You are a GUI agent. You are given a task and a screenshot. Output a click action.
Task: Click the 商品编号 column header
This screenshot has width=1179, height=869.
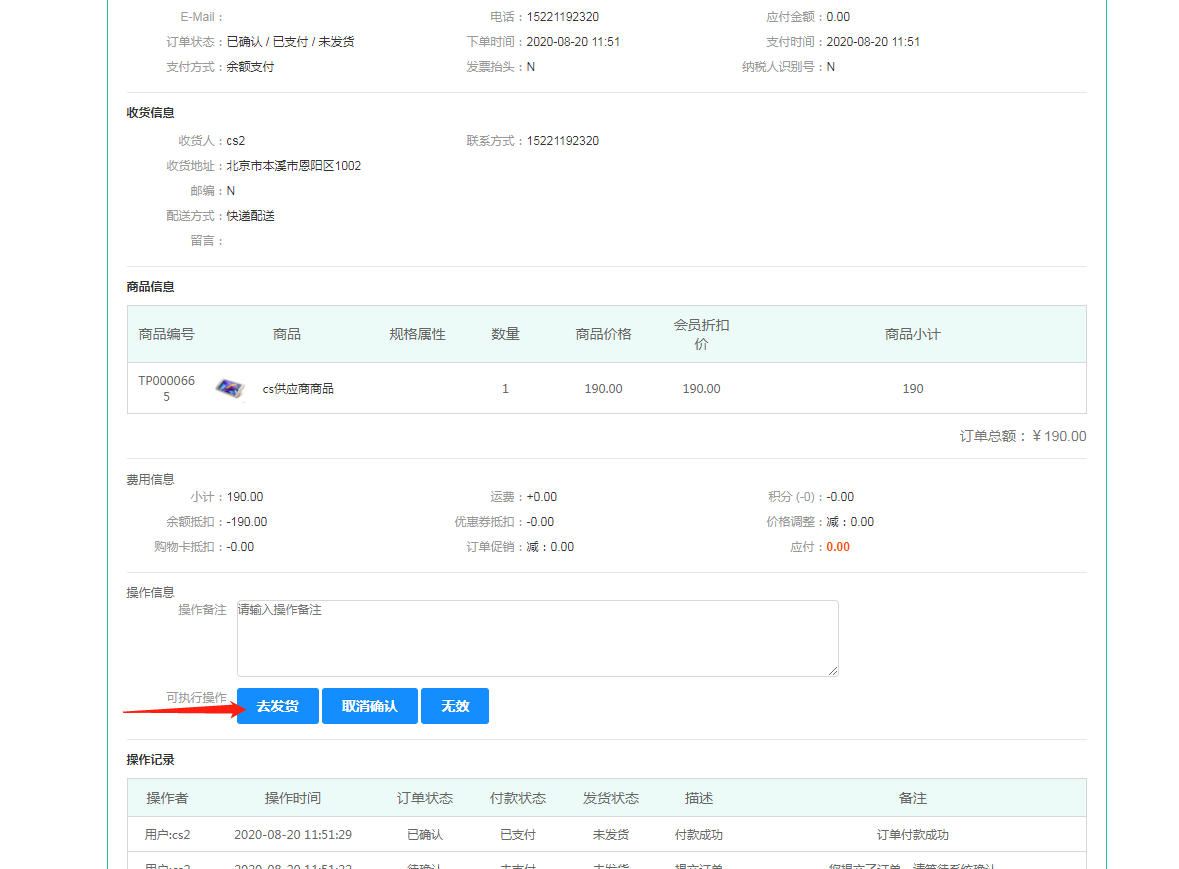click(x=166, y=334)
